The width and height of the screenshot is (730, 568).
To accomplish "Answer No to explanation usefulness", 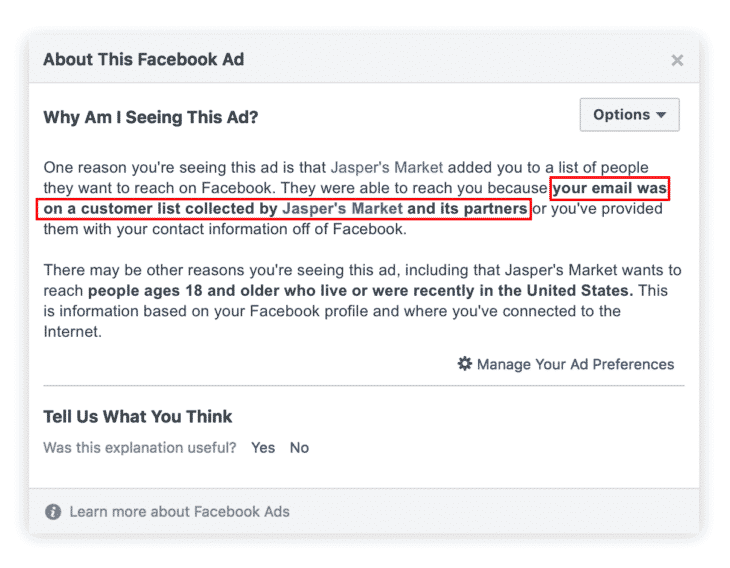I will [x=299, y=448].
